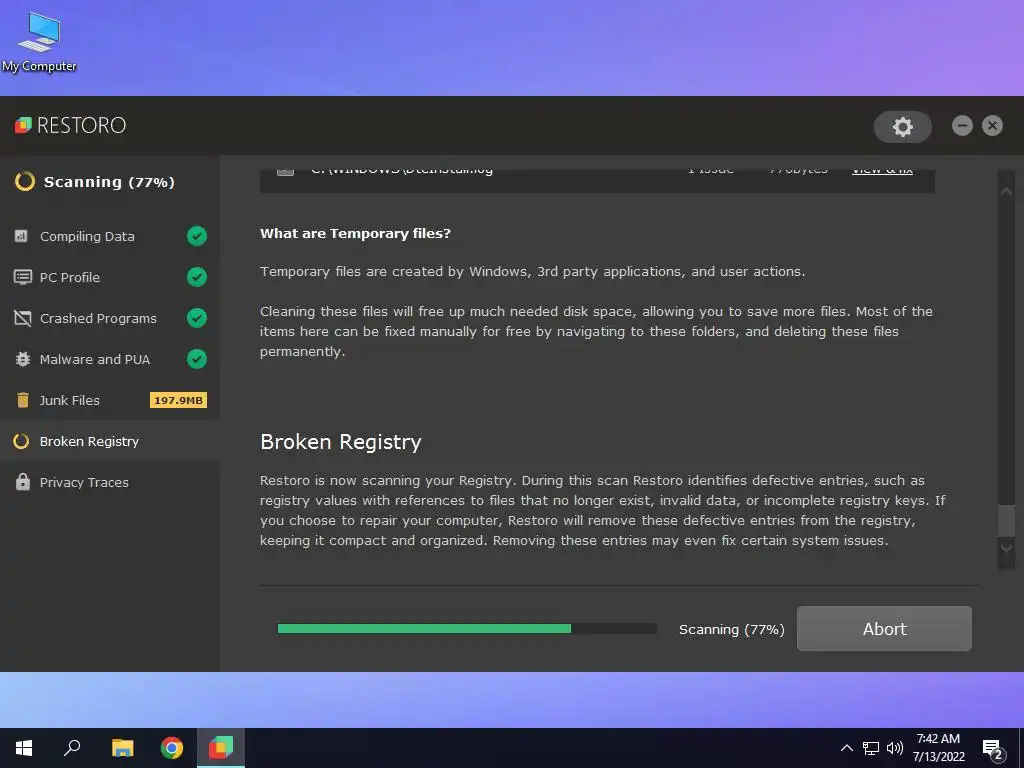Viewport: 1024px width, 768px height.
Task: Click the PC Profile monitor icon
Action: (22, 277)
